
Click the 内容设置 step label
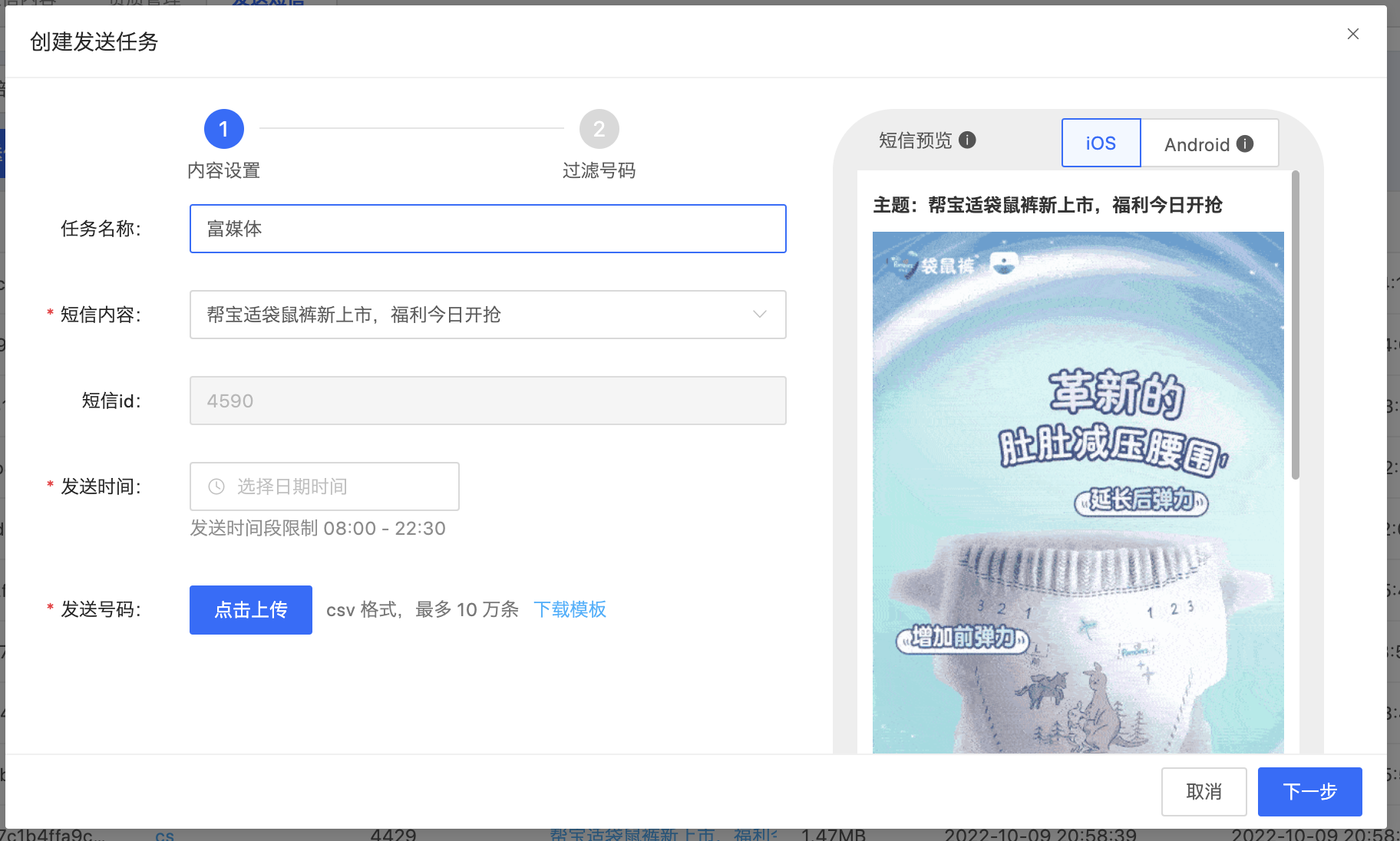(223, 170)
